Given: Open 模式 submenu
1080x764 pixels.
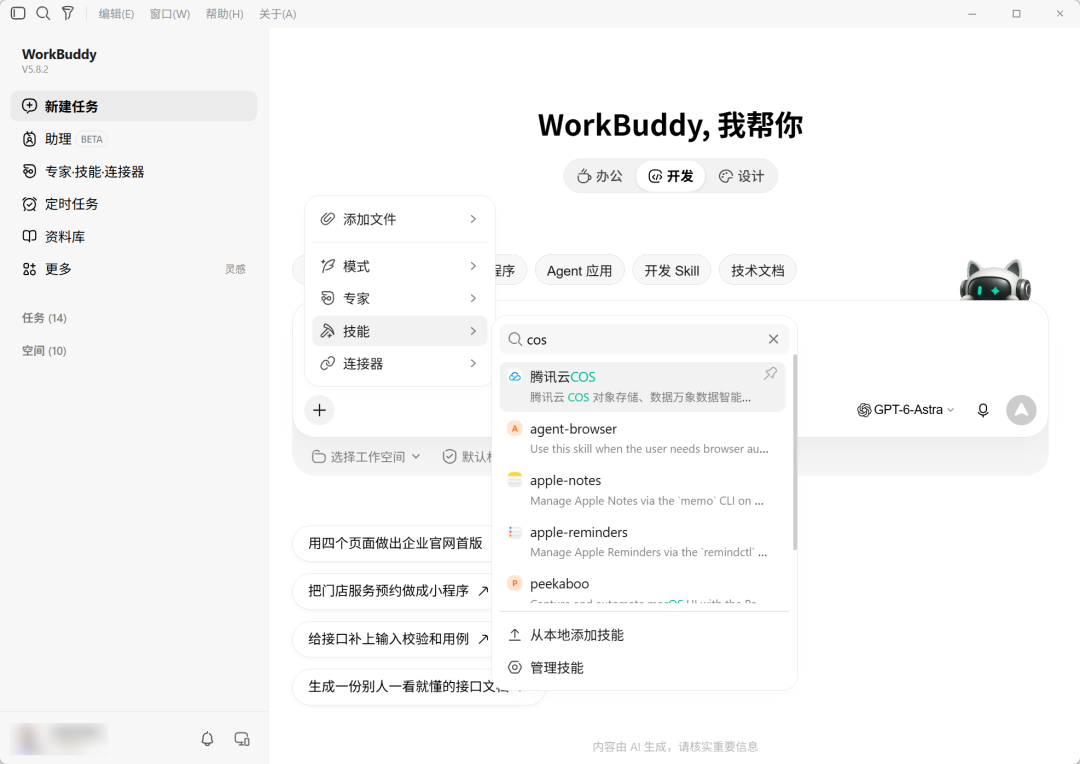Looking at the screenshot, I should (399, 266).
